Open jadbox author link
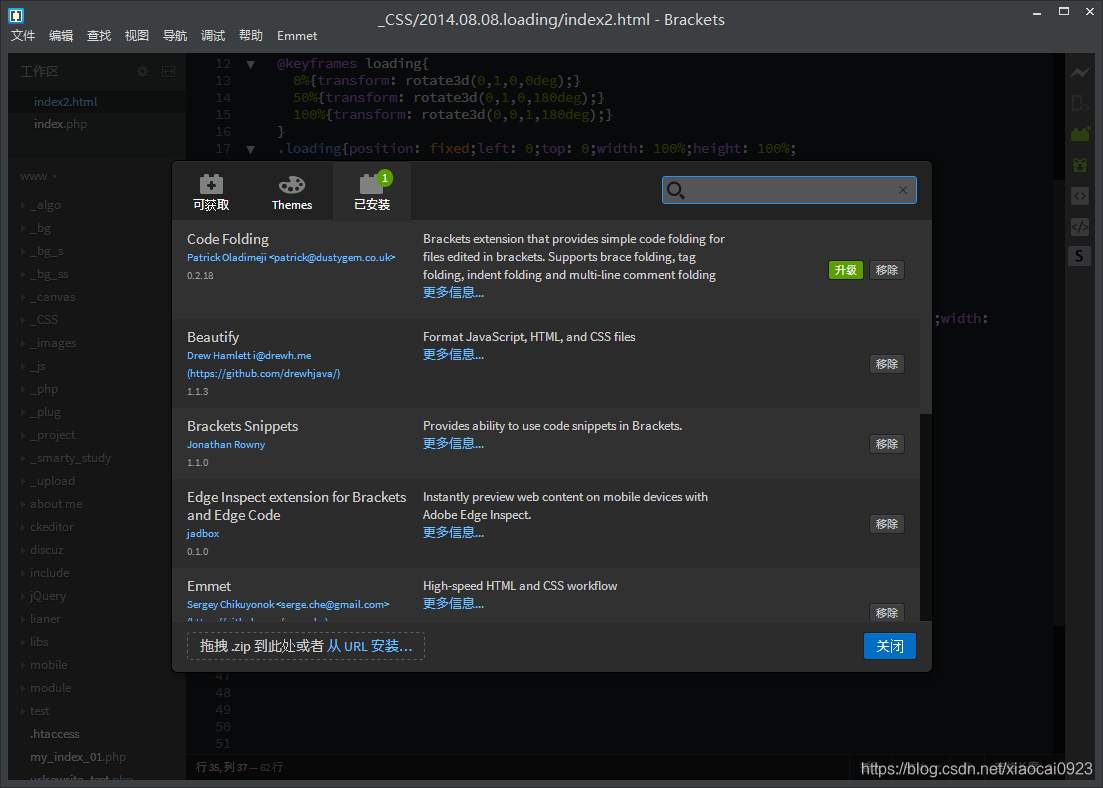Screen dimensions: 1103x788 pyautogui.click(x=203, y=533)
